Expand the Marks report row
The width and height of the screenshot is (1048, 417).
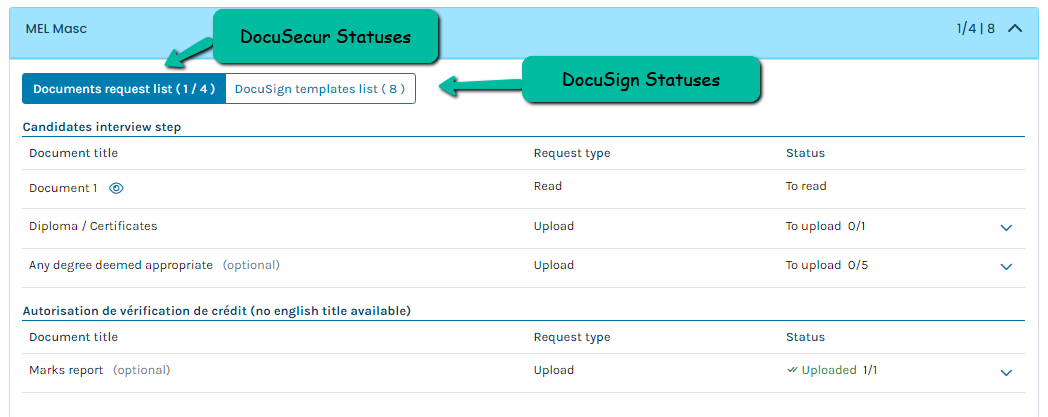1006,372
